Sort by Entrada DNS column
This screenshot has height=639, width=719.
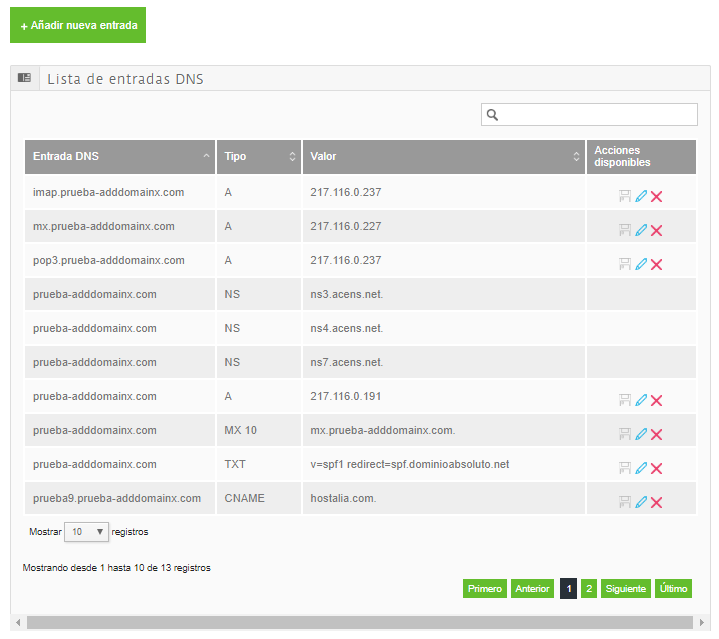coord(120,157)
